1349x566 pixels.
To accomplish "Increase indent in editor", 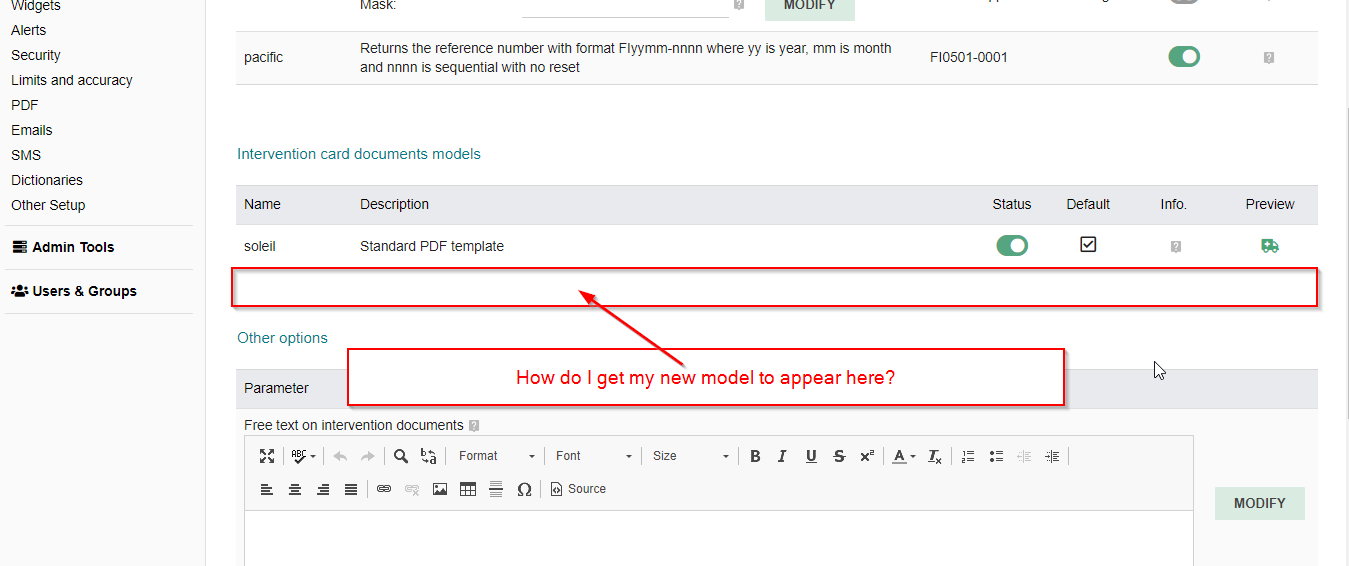I will point(1052,456).
